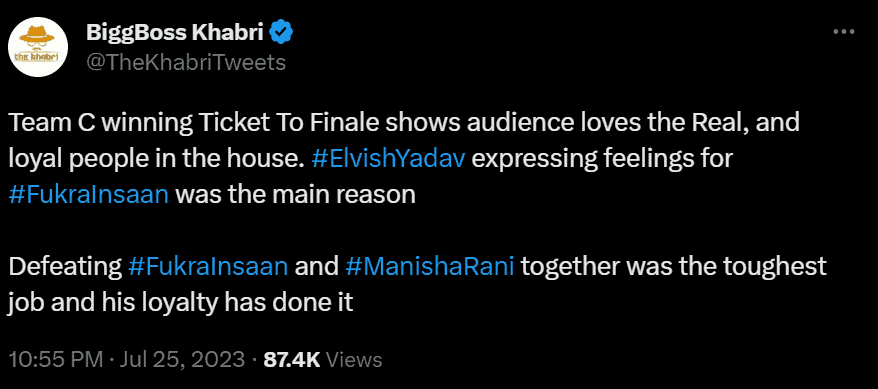Open the three-dot More options menu
Screen dimensions: 878x389
click(844, 33)
